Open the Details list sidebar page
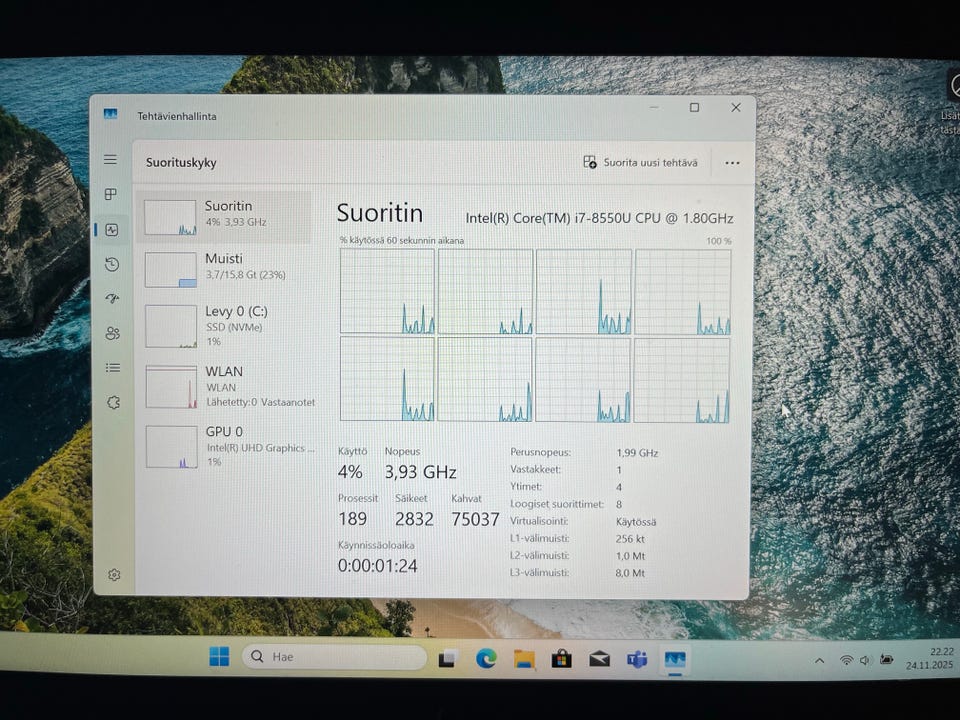Viewport: 960px width, 720px height. [x=113, y=368]
